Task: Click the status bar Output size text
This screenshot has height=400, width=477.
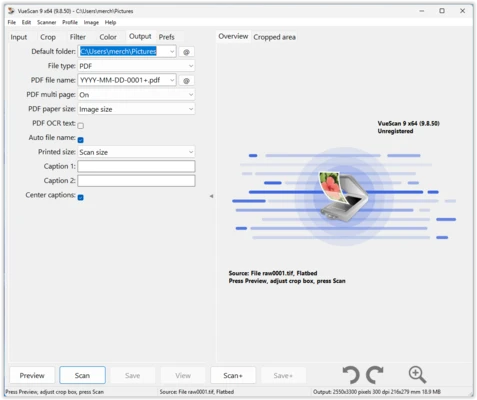Action: (x=377, y=392)
